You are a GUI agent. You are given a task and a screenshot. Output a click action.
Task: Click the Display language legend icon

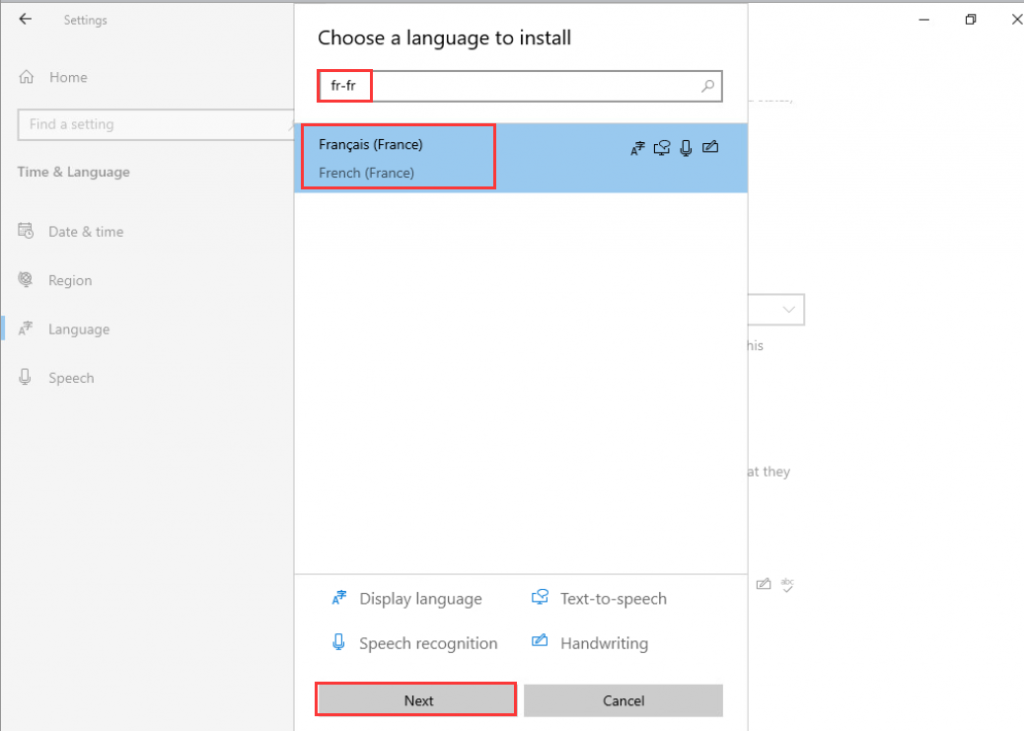[x=338, y=599]
